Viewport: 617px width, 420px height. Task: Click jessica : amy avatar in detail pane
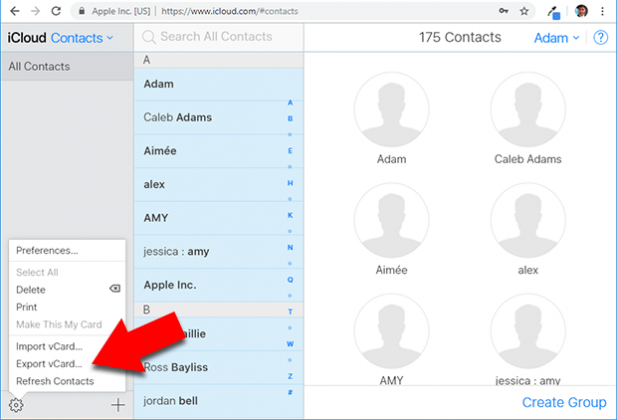(x=528, y=331)
